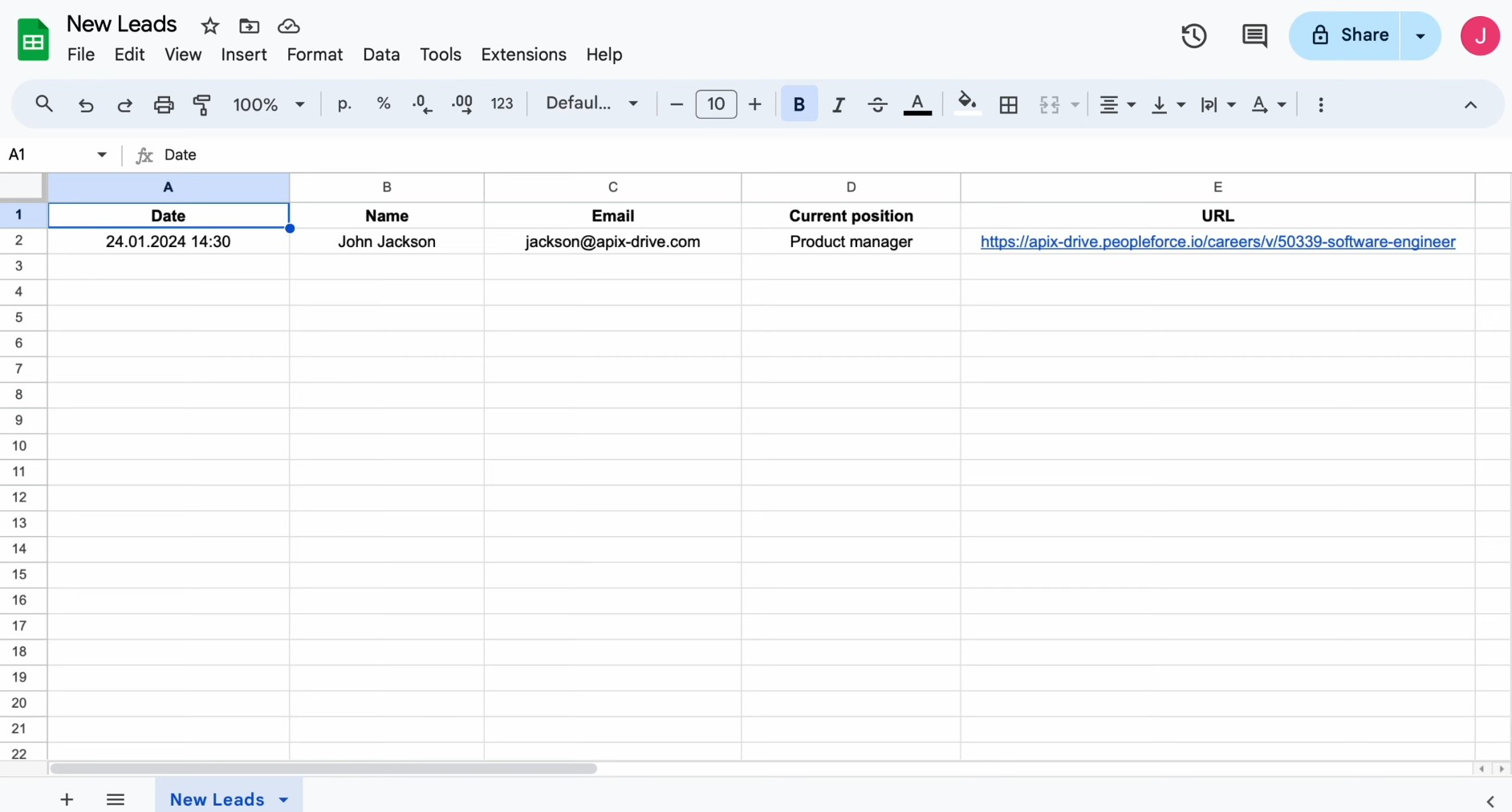Viewport: 1512px width, 812px height.
Task: Apply strikethrough formatting
Action: click(x=877, y=104)
